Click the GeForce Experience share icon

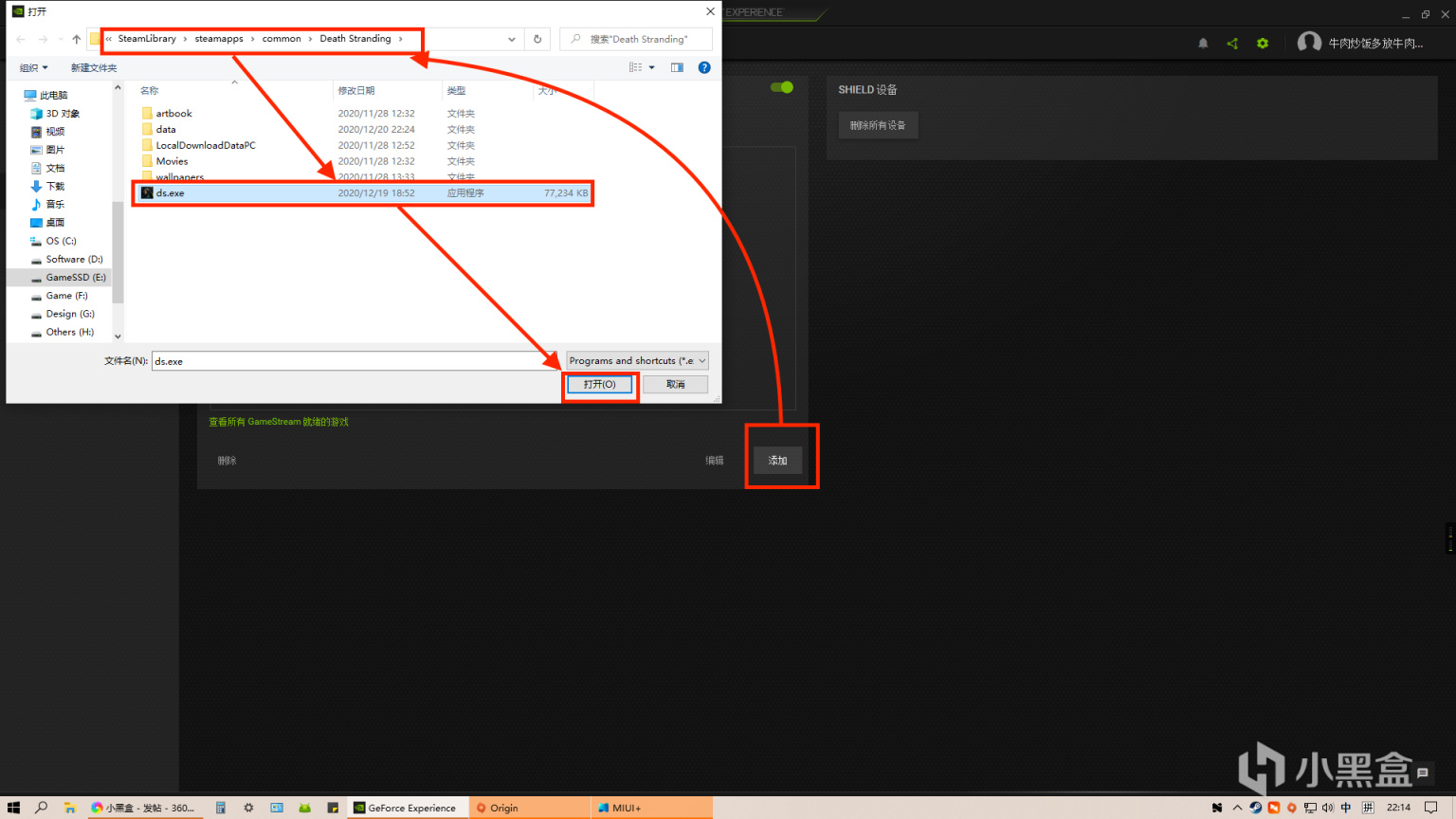(1232, 43)
